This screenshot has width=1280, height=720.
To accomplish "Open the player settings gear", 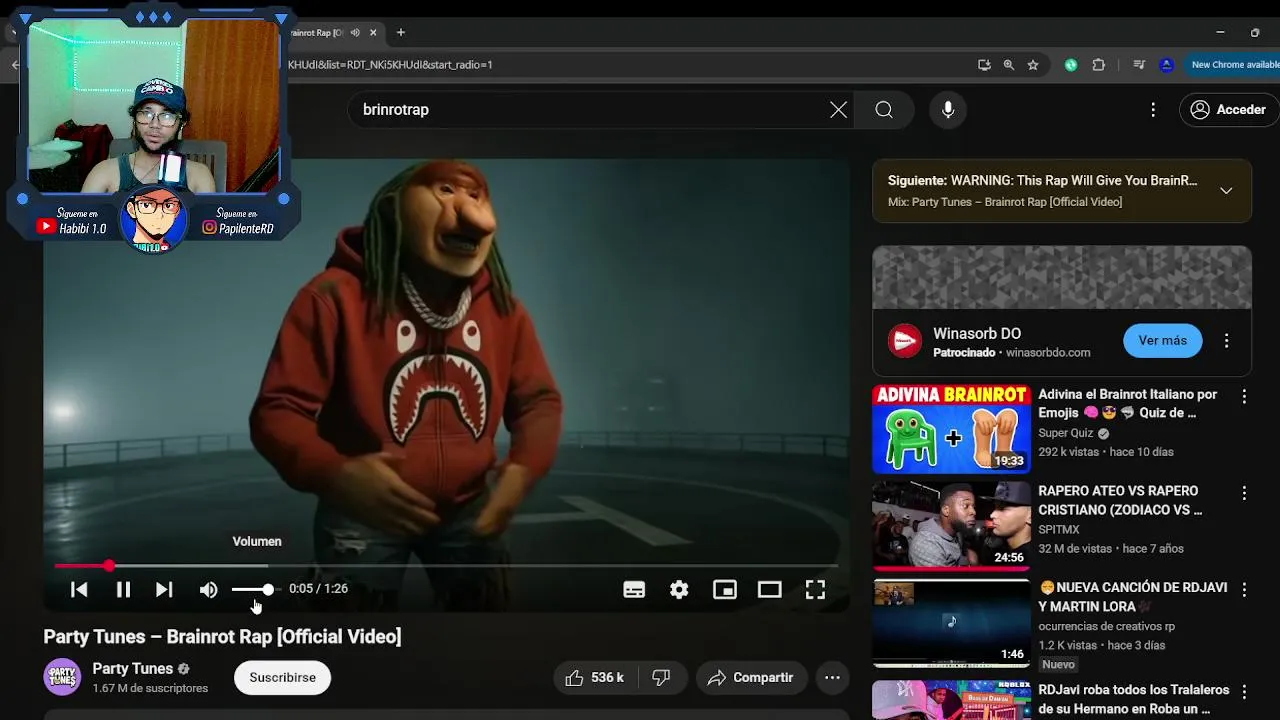I will pos(679,590).
